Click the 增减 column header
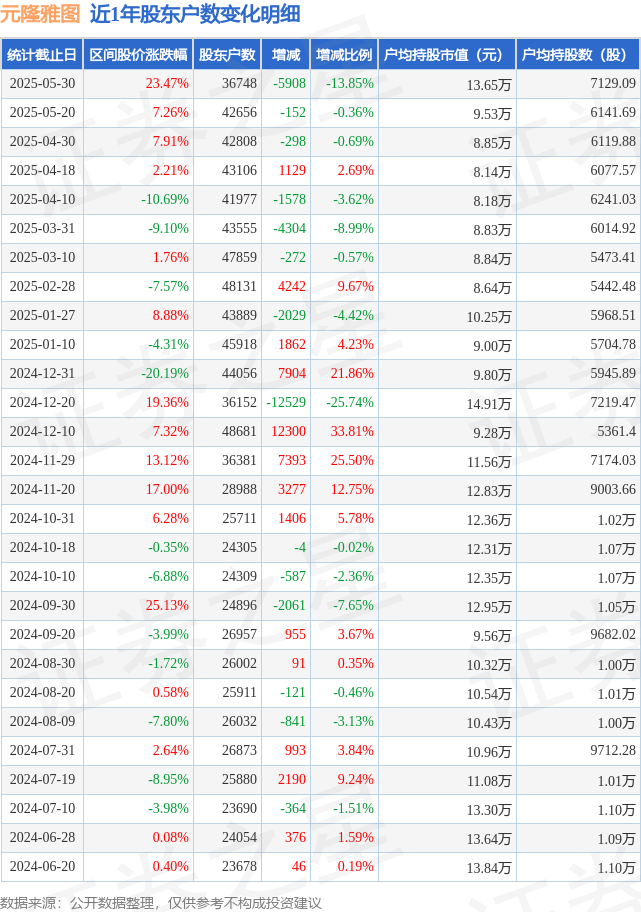 pos(286,55)
